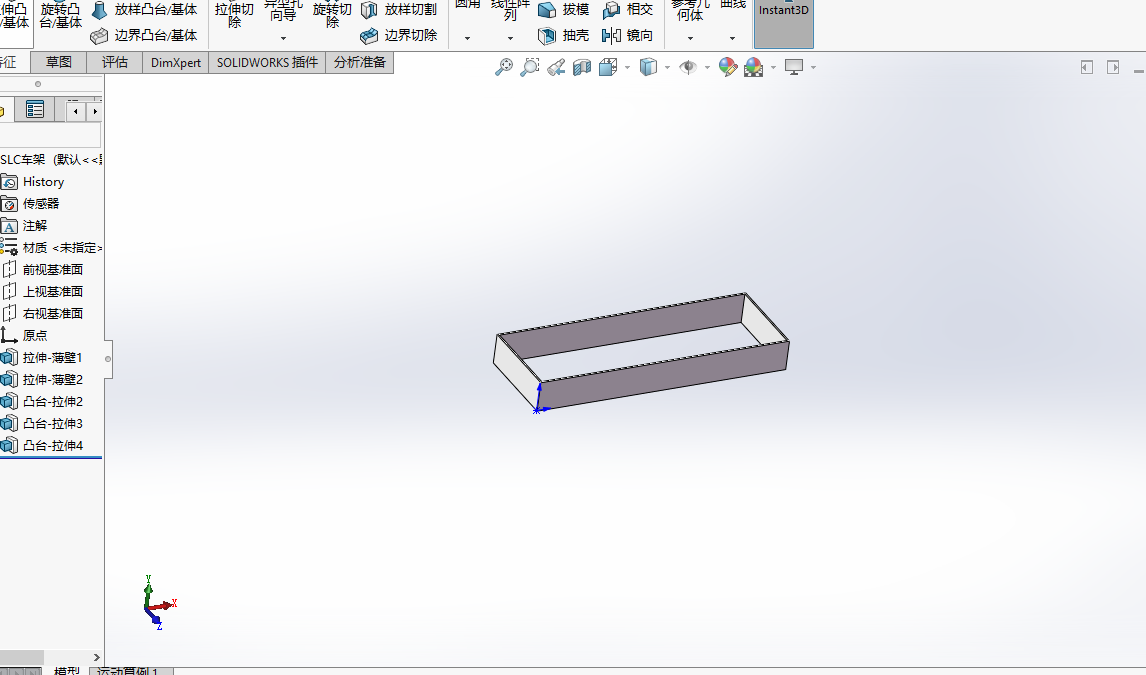This screenshot has width=1146, height=675.
Task: Click feature tree panel collapse handle
Action: point(108,359)
